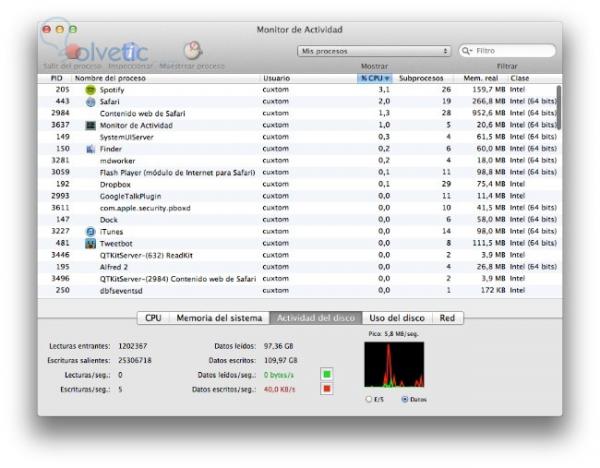Switch to the CPU tab
The height and width of the screenshot is (468, 600).
click(x=153, y=318)
